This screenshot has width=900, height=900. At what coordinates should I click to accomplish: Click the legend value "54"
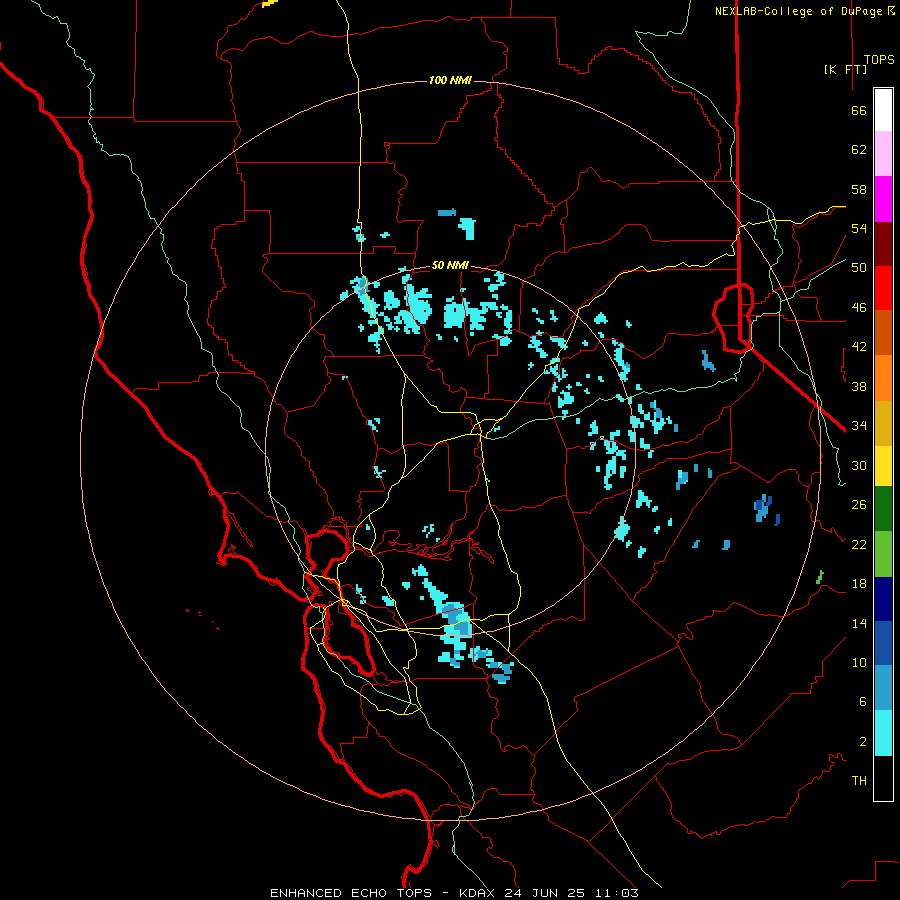859,228
